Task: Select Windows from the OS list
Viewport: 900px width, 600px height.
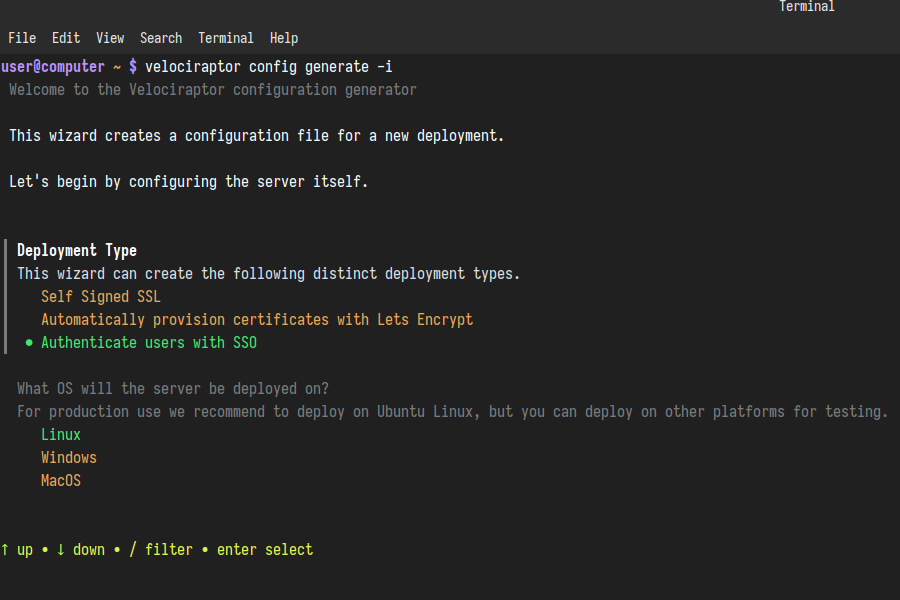Action: click(68, 457)
